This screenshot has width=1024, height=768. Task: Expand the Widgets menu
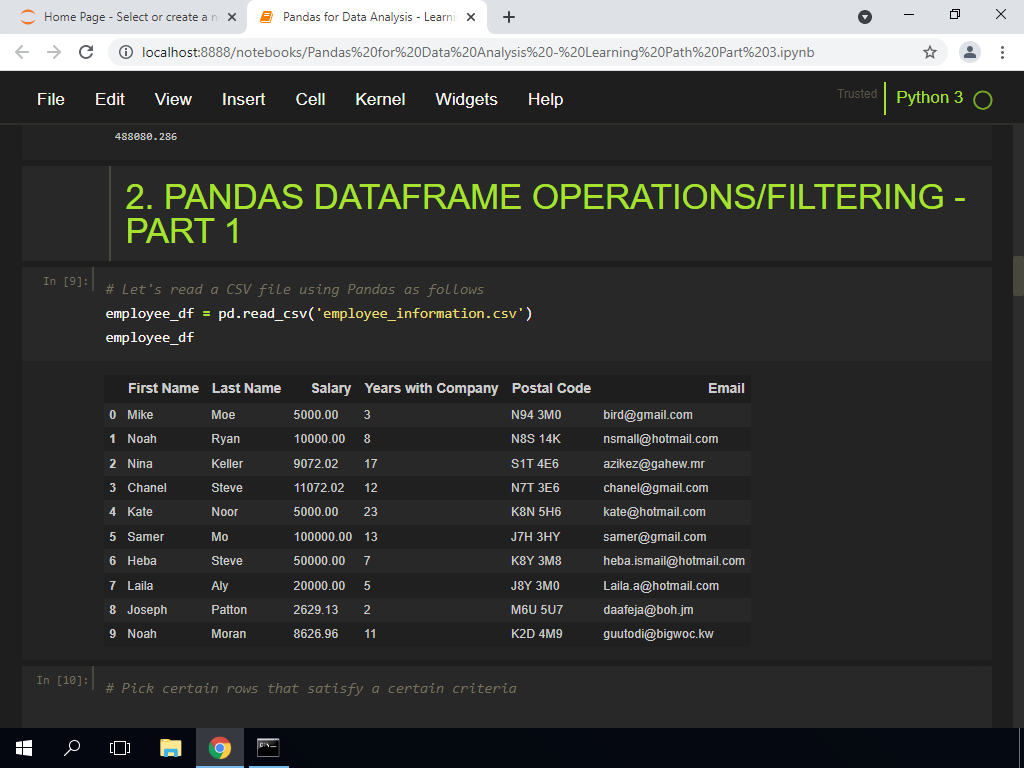coord(466,99)
